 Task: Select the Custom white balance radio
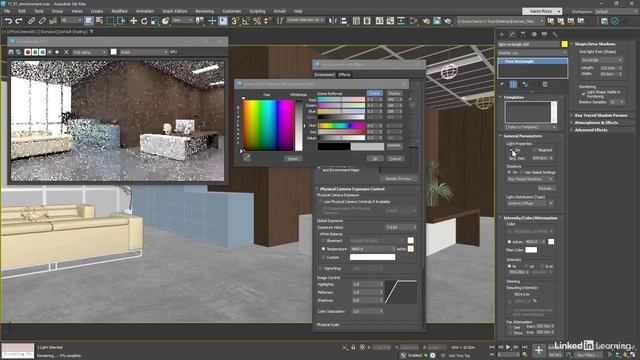click(x=323, y=257)
